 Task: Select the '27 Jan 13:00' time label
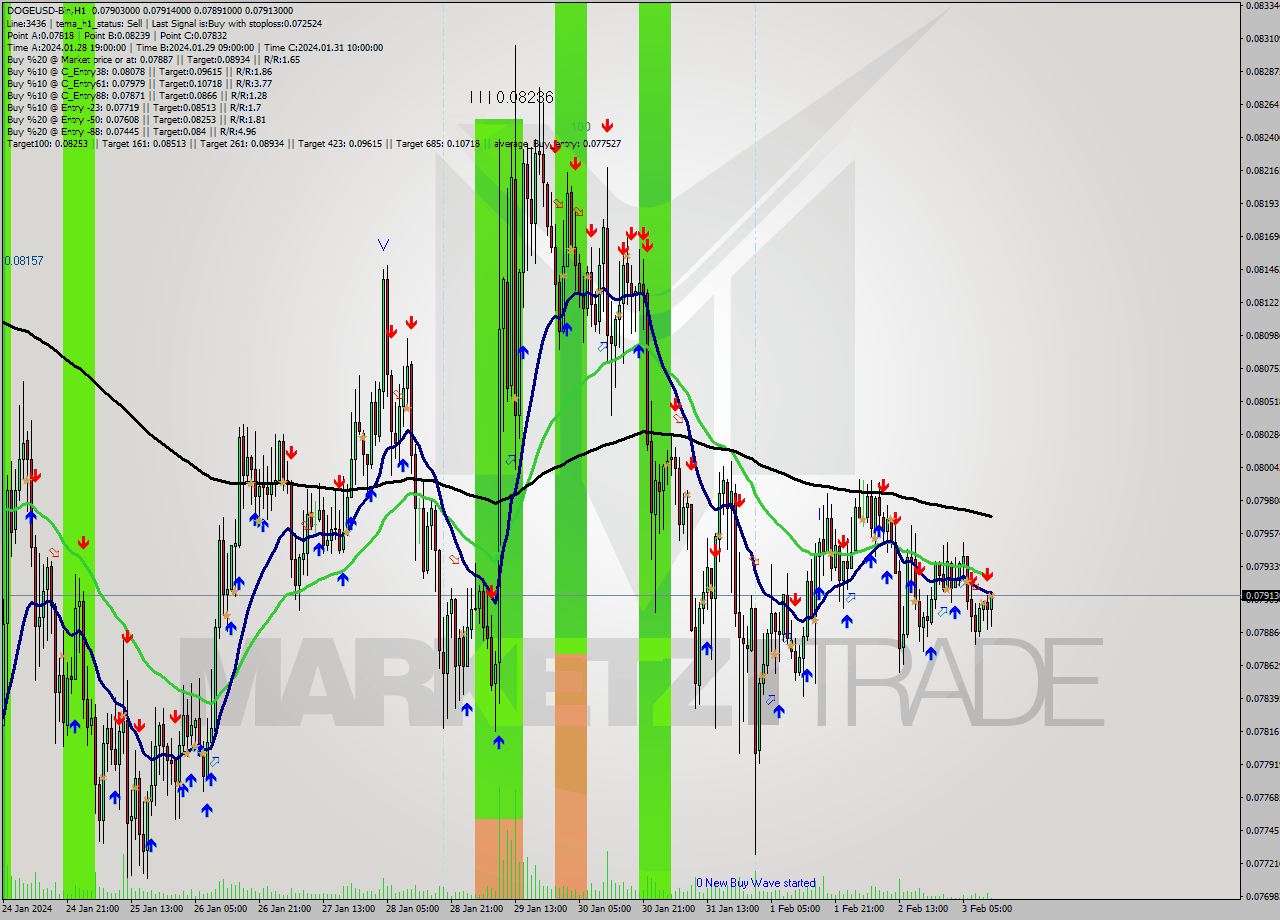[349, 909]
